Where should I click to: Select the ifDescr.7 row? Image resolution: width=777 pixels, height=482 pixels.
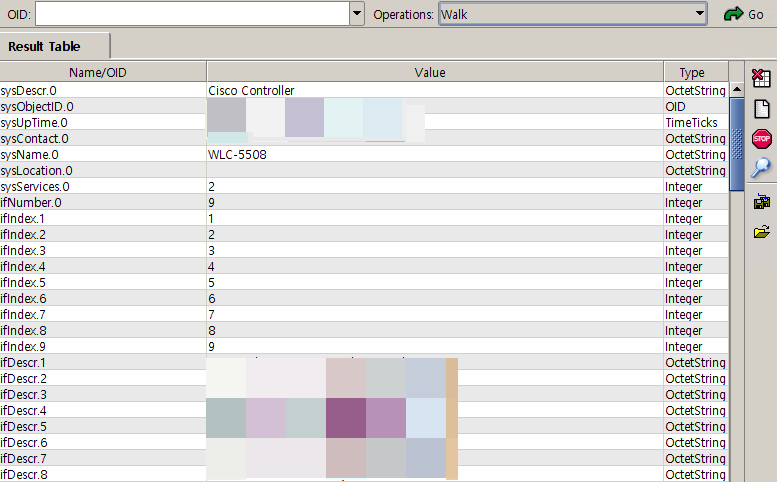click(364, 458)
